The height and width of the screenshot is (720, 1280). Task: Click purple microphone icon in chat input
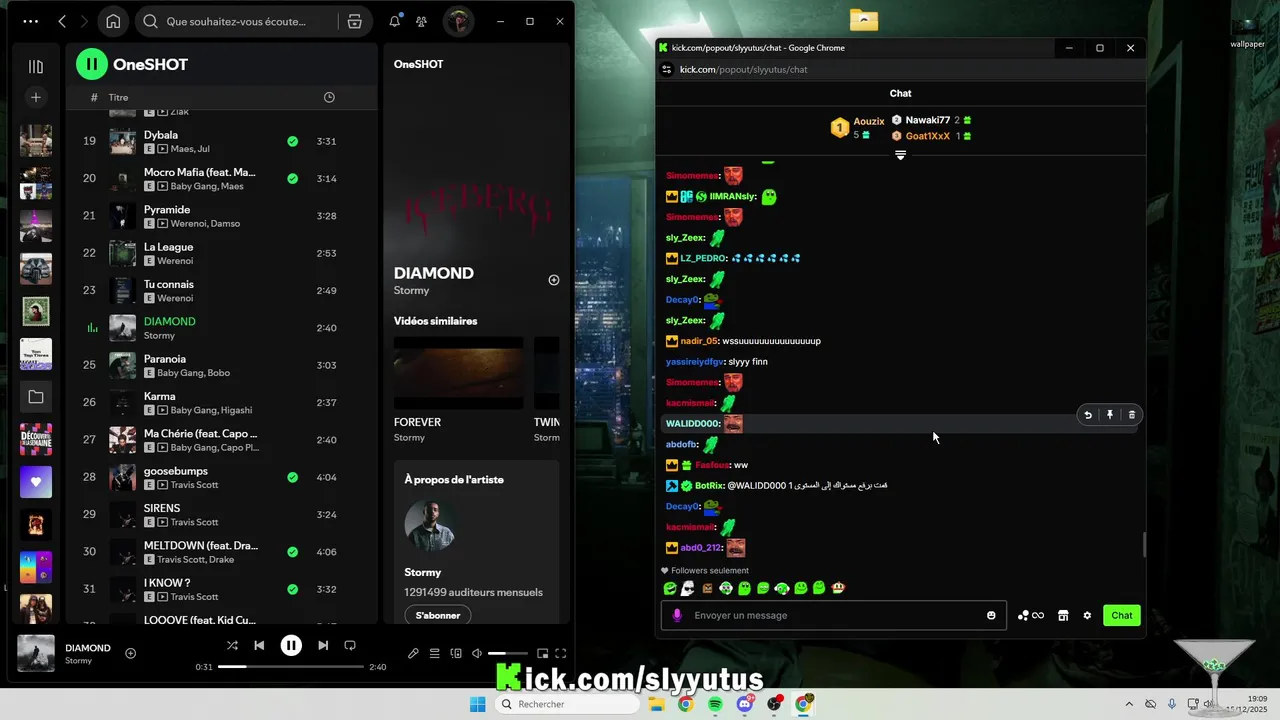(677, 615)
